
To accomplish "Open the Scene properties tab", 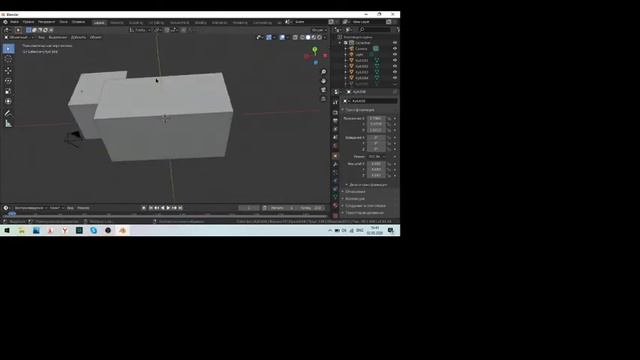I will point(336,138).
